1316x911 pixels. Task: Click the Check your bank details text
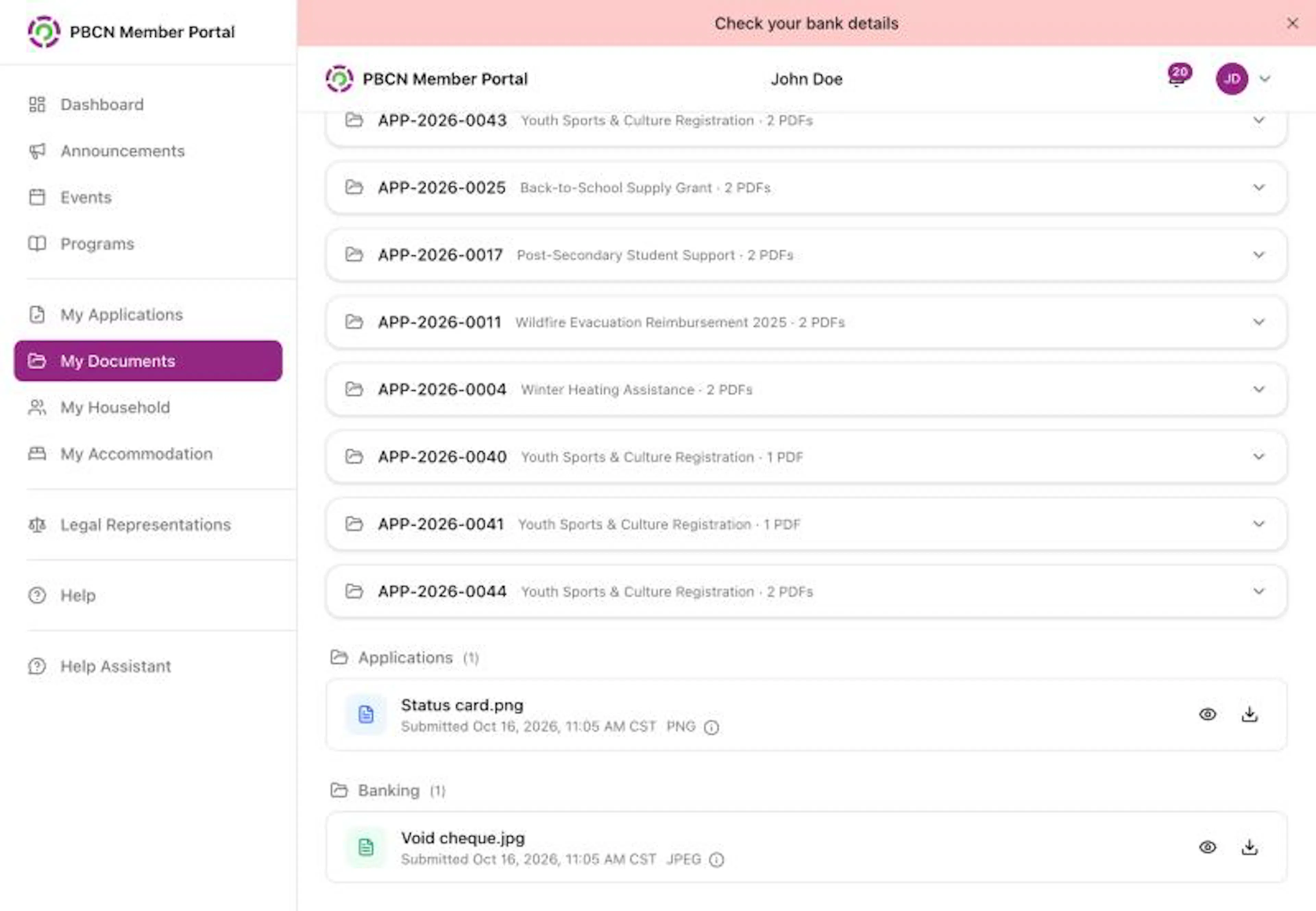[806, 23]
